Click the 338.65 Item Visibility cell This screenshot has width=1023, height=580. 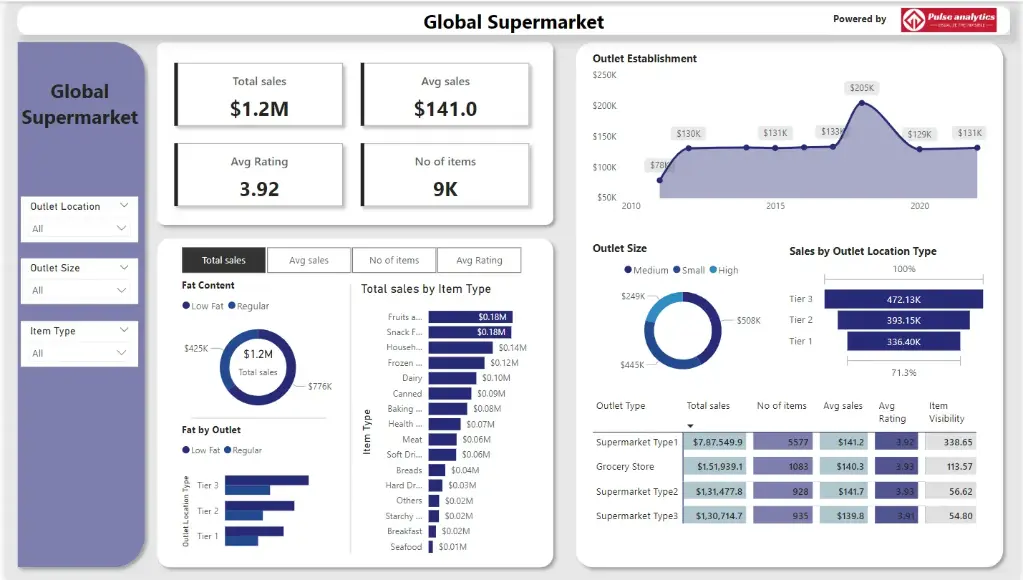tap(951, 442)
